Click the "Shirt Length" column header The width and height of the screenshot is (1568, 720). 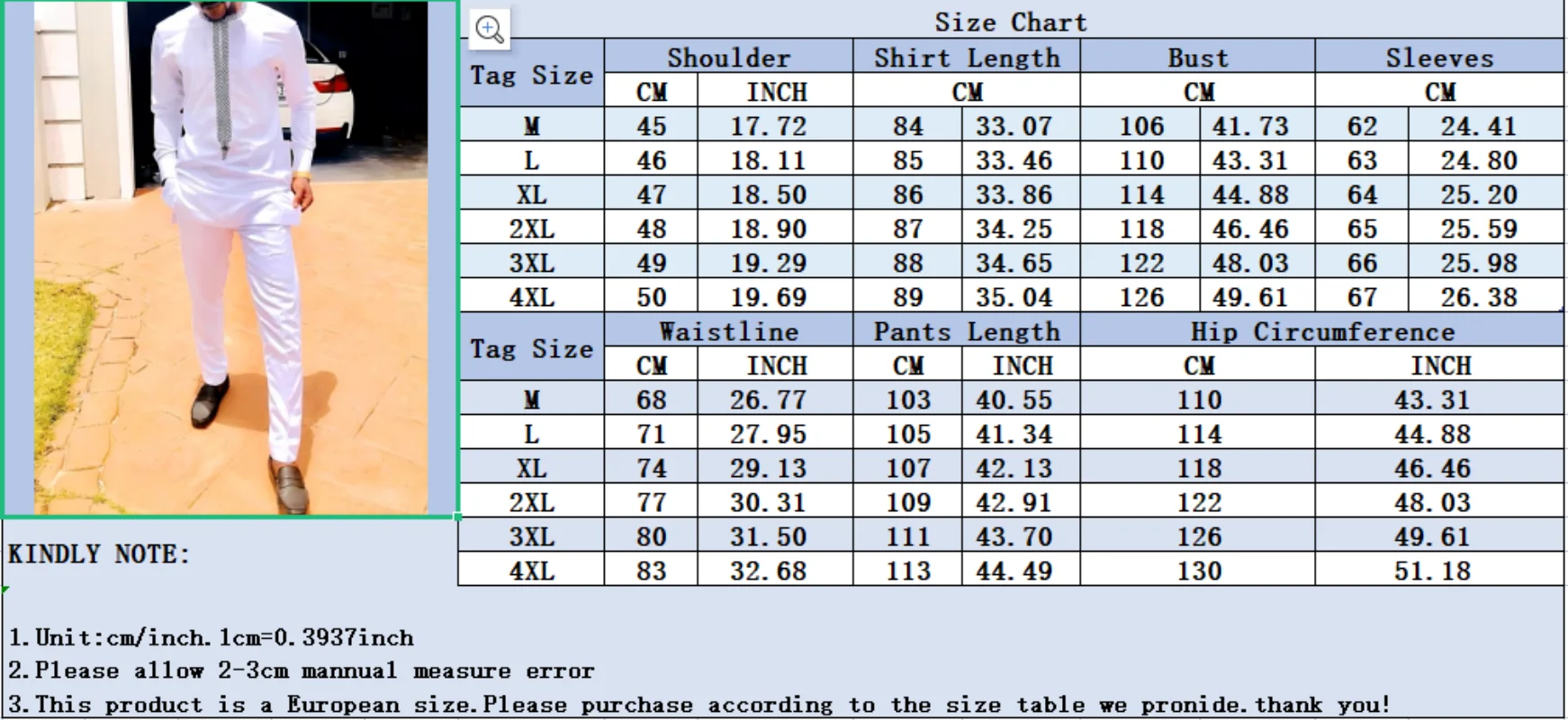pyautogui.click(x=967, y=58)
